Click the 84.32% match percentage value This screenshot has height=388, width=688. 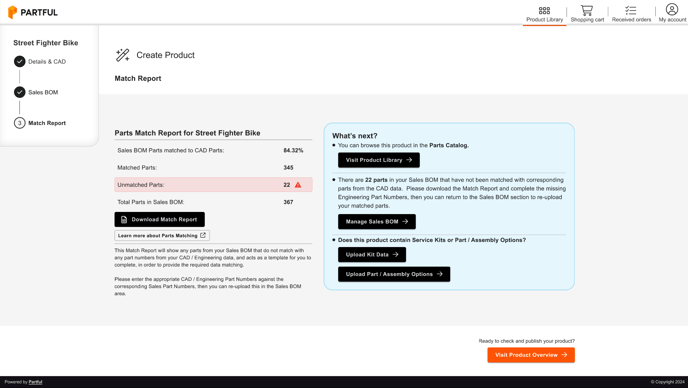293,151
